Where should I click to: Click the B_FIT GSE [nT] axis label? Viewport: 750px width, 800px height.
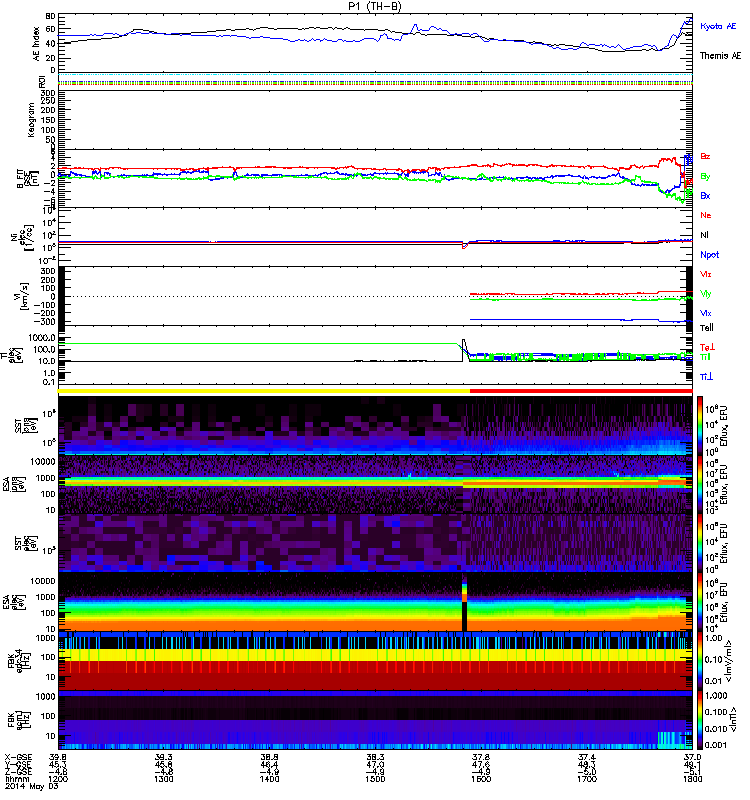click(x=27, y=179)
